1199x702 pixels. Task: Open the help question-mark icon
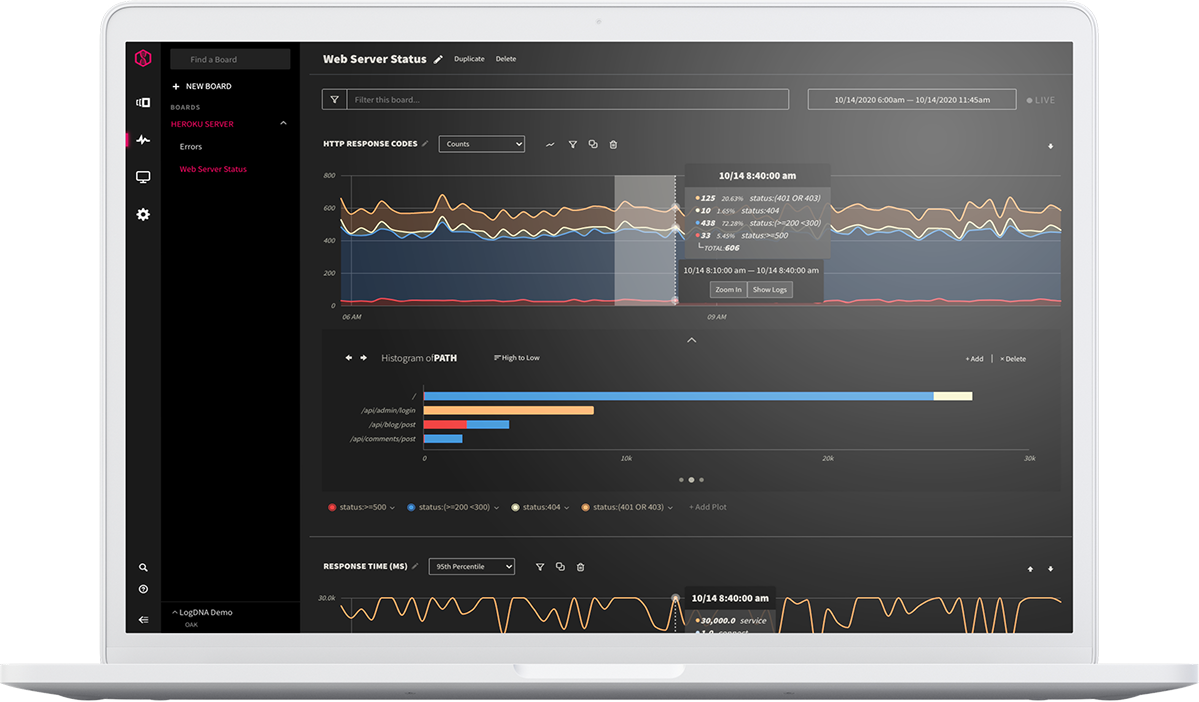click(142, 589)
